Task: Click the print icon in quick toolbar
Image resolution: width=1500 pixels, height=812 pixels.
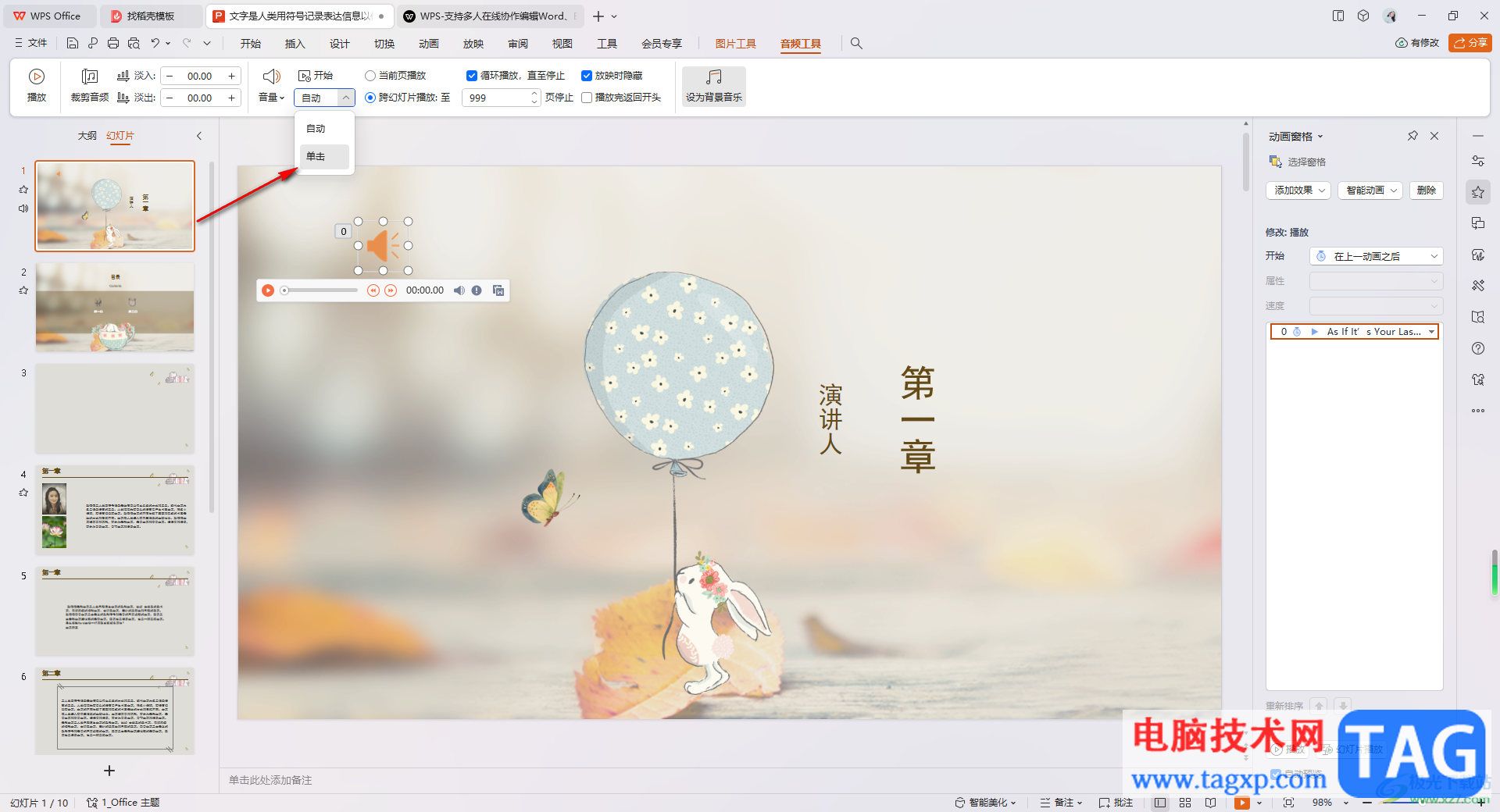Action: (113, 44)
